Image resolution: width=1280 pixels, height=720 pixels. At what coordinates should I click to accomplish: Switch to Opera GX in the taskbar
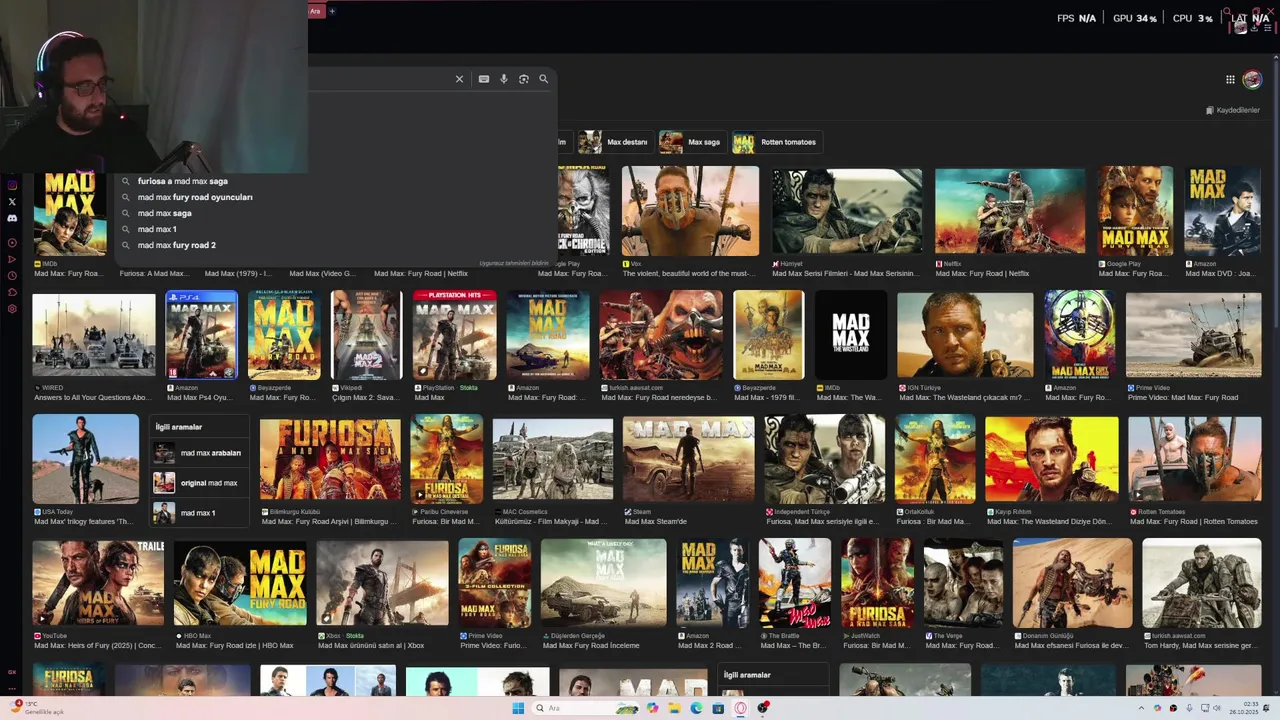tap(741, 708)
